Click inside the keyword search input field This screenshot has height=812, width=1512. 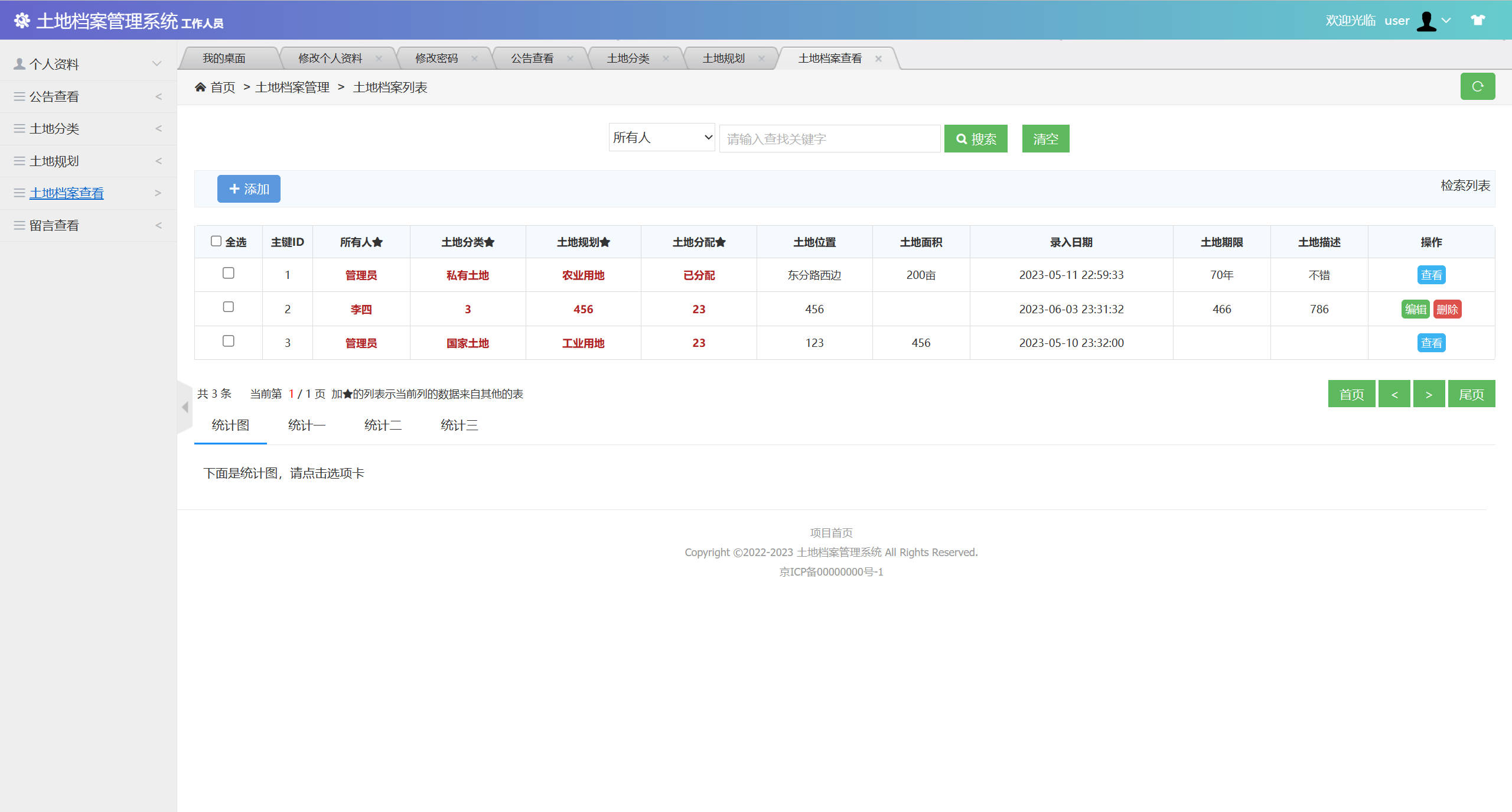[829, 138]
